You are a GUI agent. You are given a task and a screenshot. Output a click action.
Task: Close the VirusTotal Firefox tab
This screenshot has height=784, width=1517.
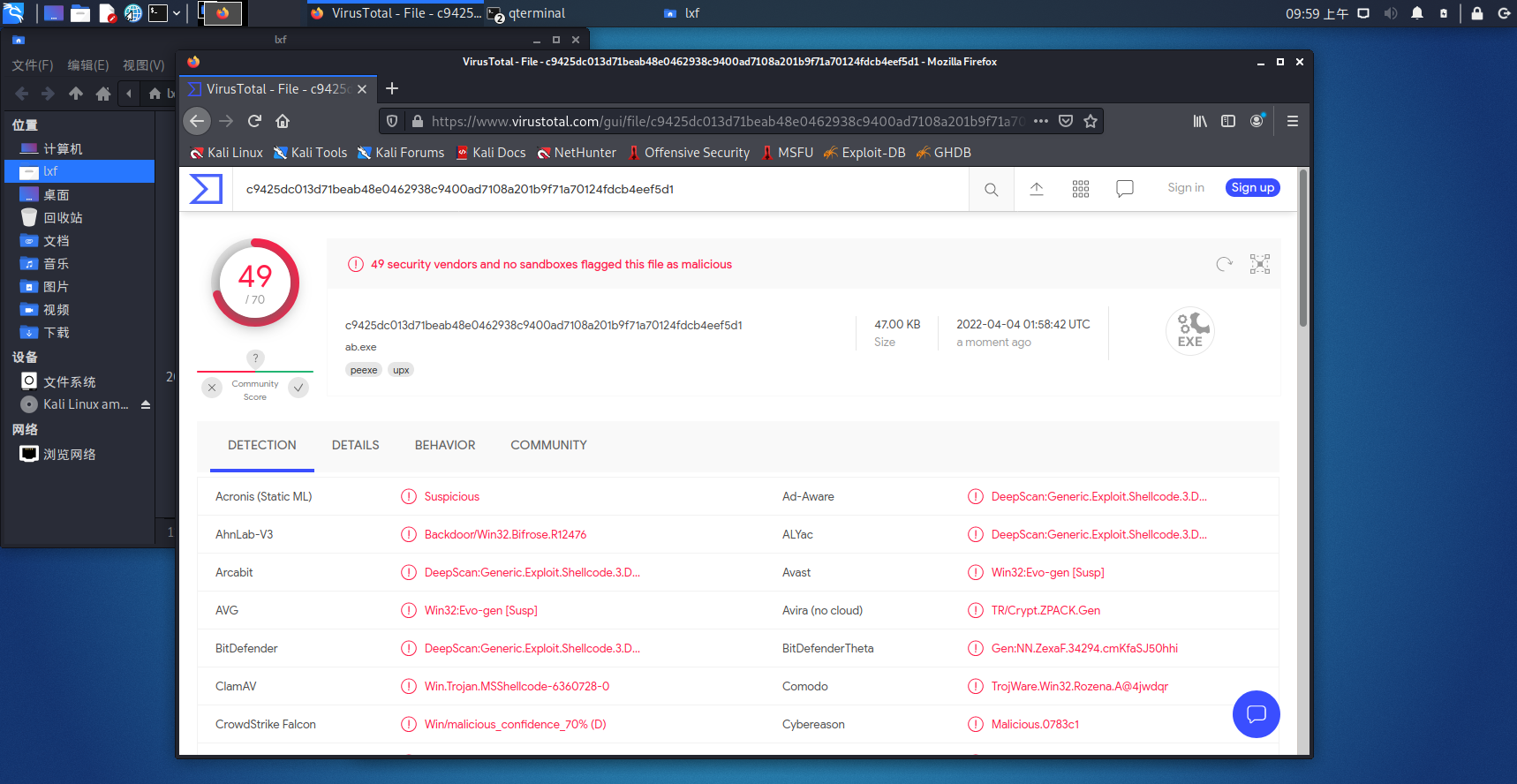pyautogui.click(x=362, y=89)
